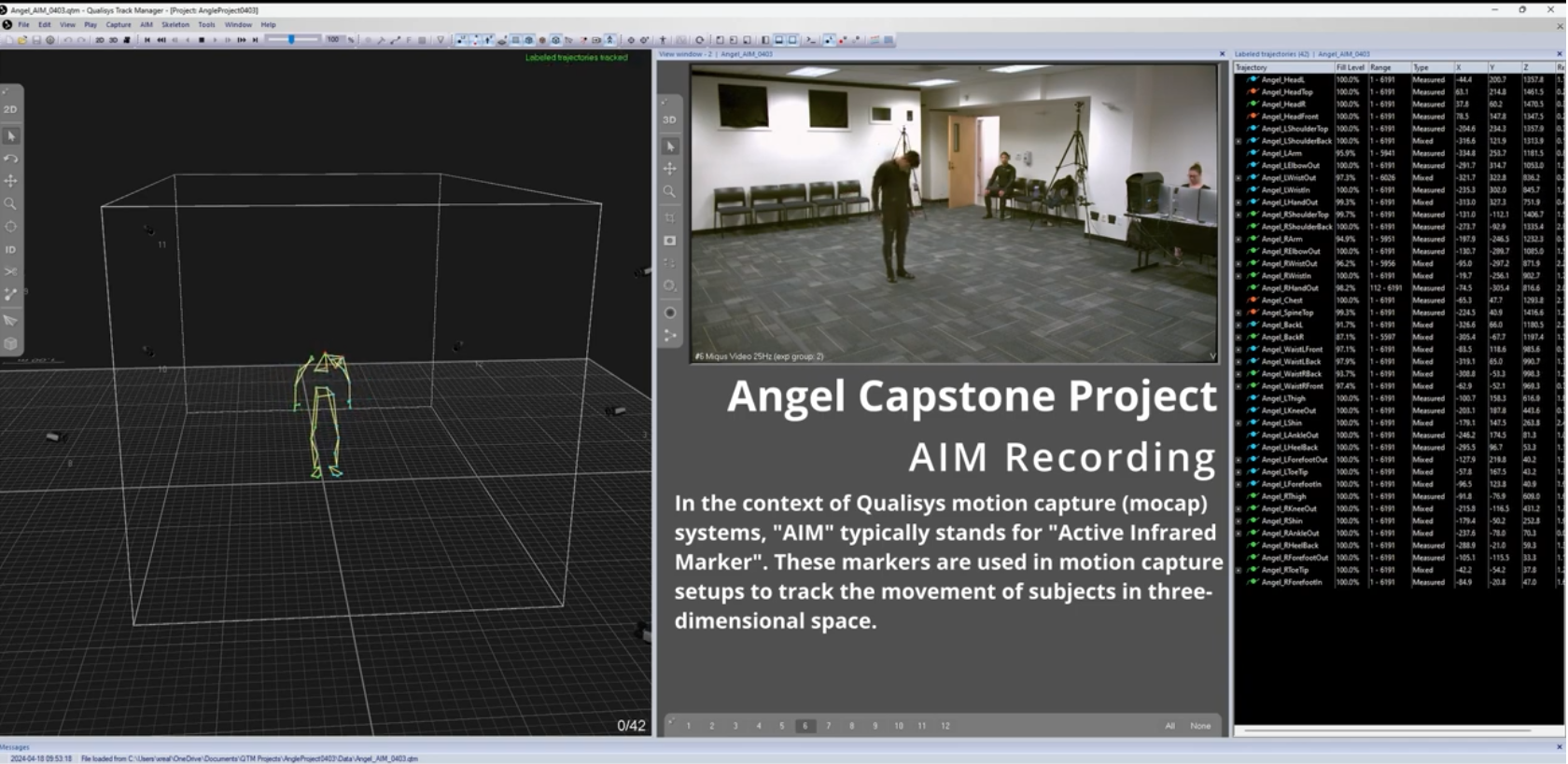This screenshot has height=764, width=1568.
Task: Open the AIM menu
Action: tap(147, 25)
